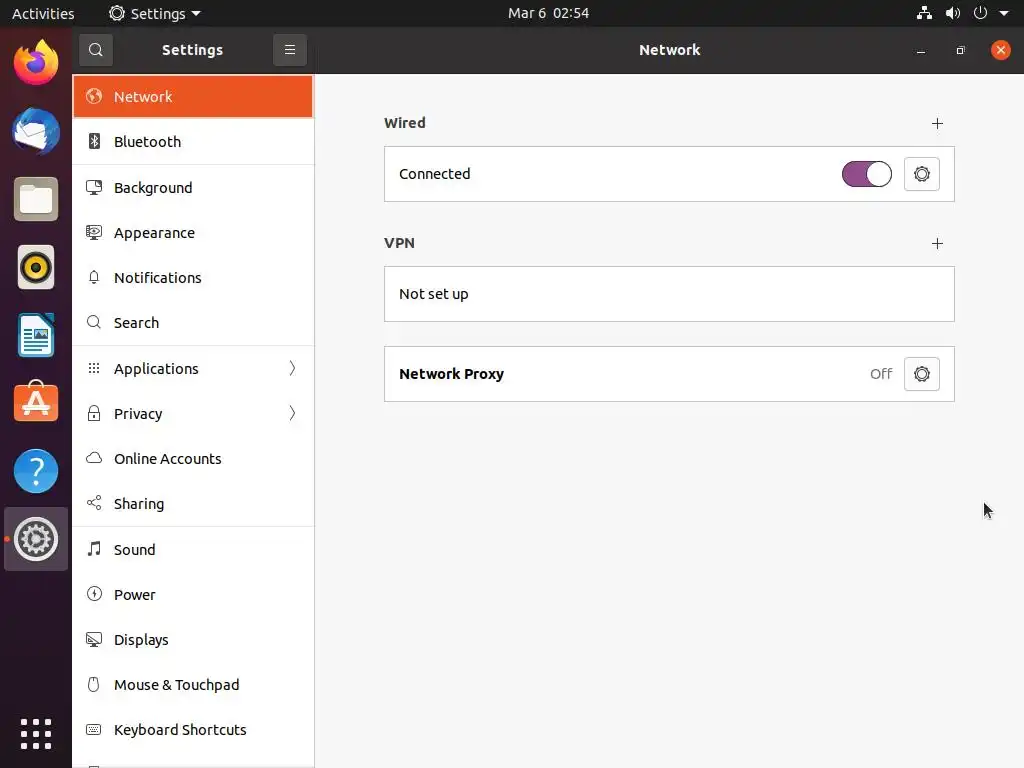Expand the Privacy settings chevron
The height and width of the screenshot is (768, 1024).
click(292, 413)
